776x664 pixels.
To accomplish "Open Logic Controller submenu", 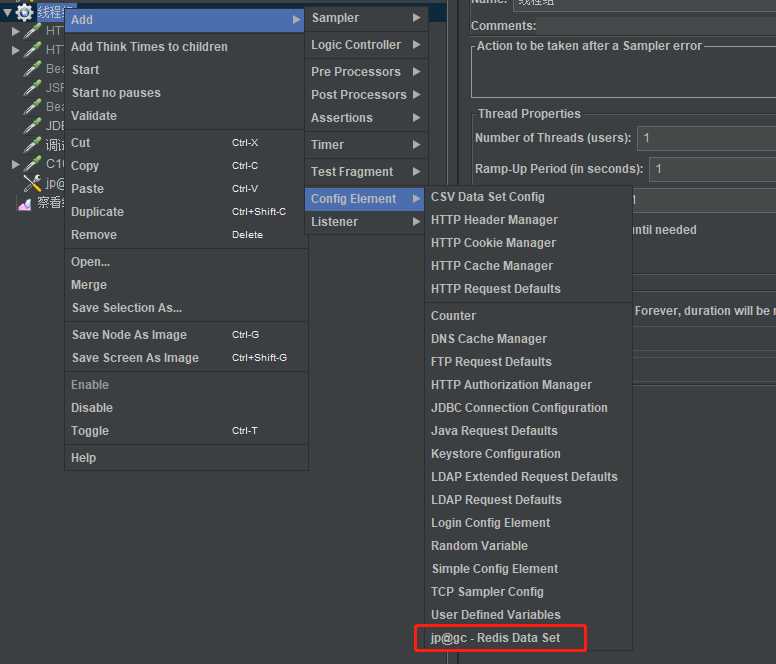I will click(x=365, y=45).
